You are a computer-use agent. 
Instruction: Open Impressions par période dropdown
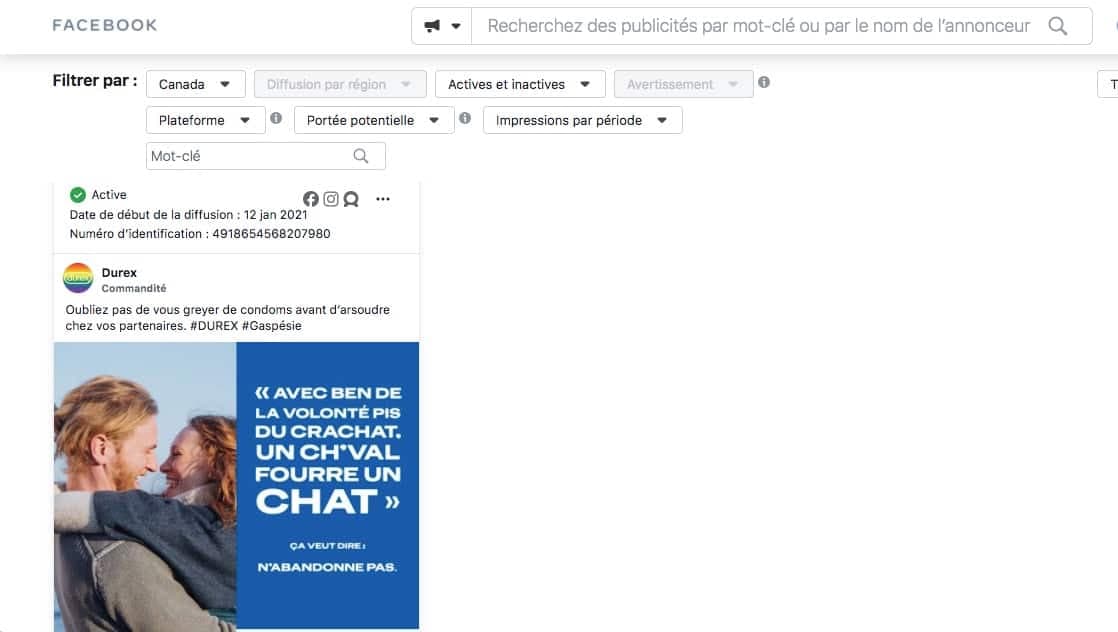coord(582,120)
